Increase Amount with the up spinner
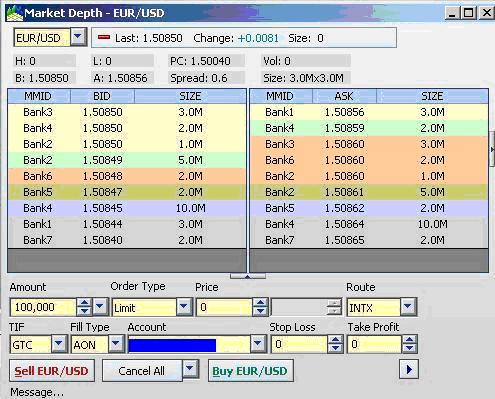The width and height of the screenshot is (495, 399). (84, 303)
